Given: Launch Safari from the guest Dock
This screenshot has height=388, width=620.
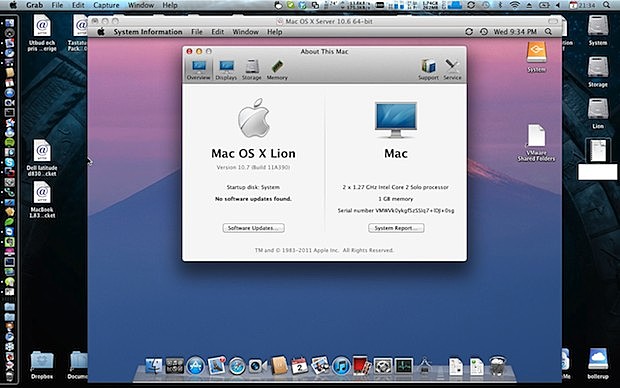Looking at the screenshot, I should [x=237, y=366].
